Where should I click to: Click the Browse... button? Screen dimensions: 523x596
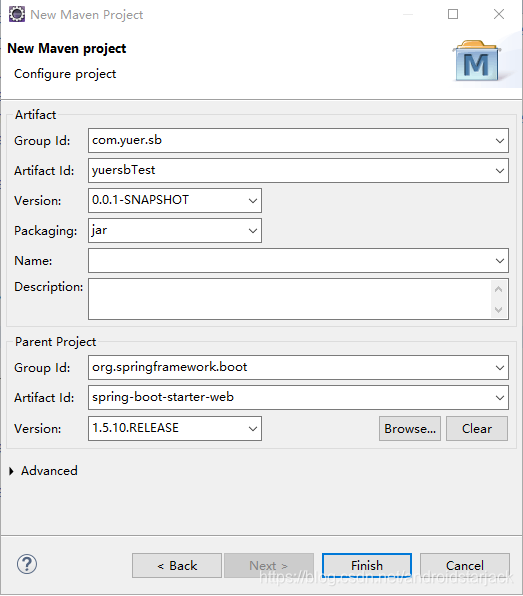coord(410,429)
